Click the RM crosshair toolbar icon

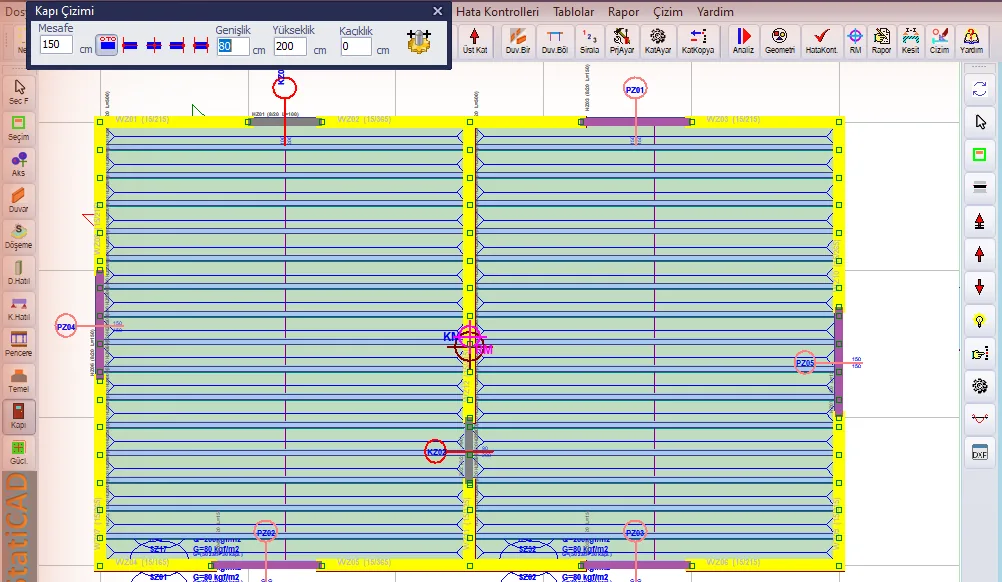click(855, 41)
